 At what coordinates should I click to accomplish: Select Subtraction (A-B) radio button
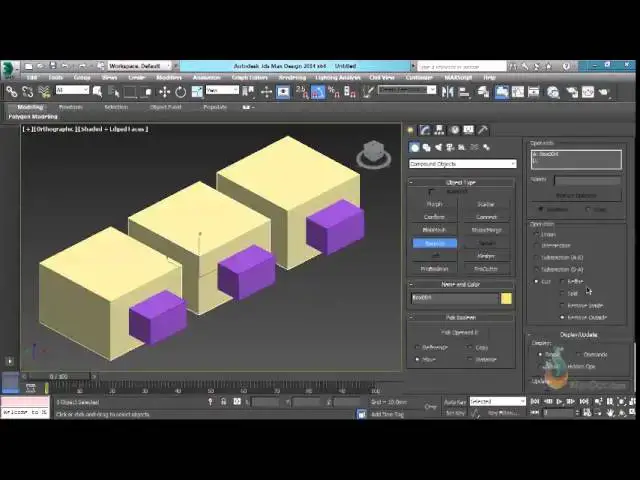pos(537,258)
